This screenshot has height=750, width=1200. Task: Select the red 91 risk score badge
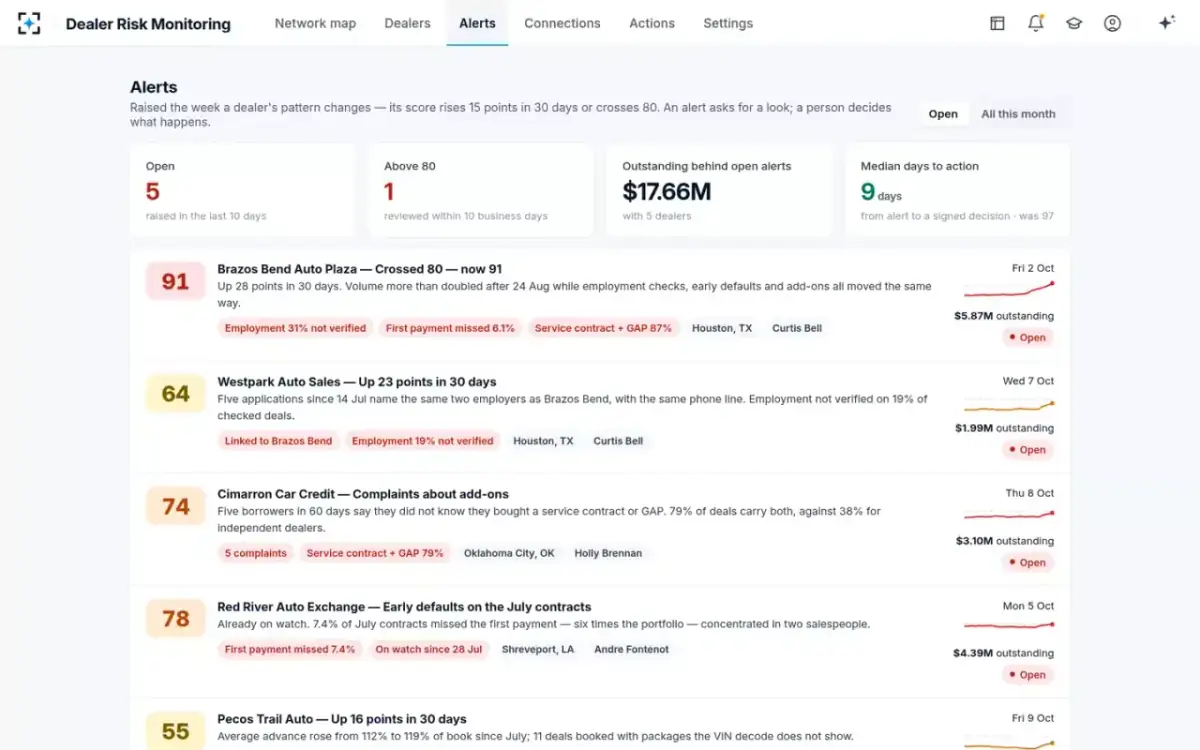[175, 282]
